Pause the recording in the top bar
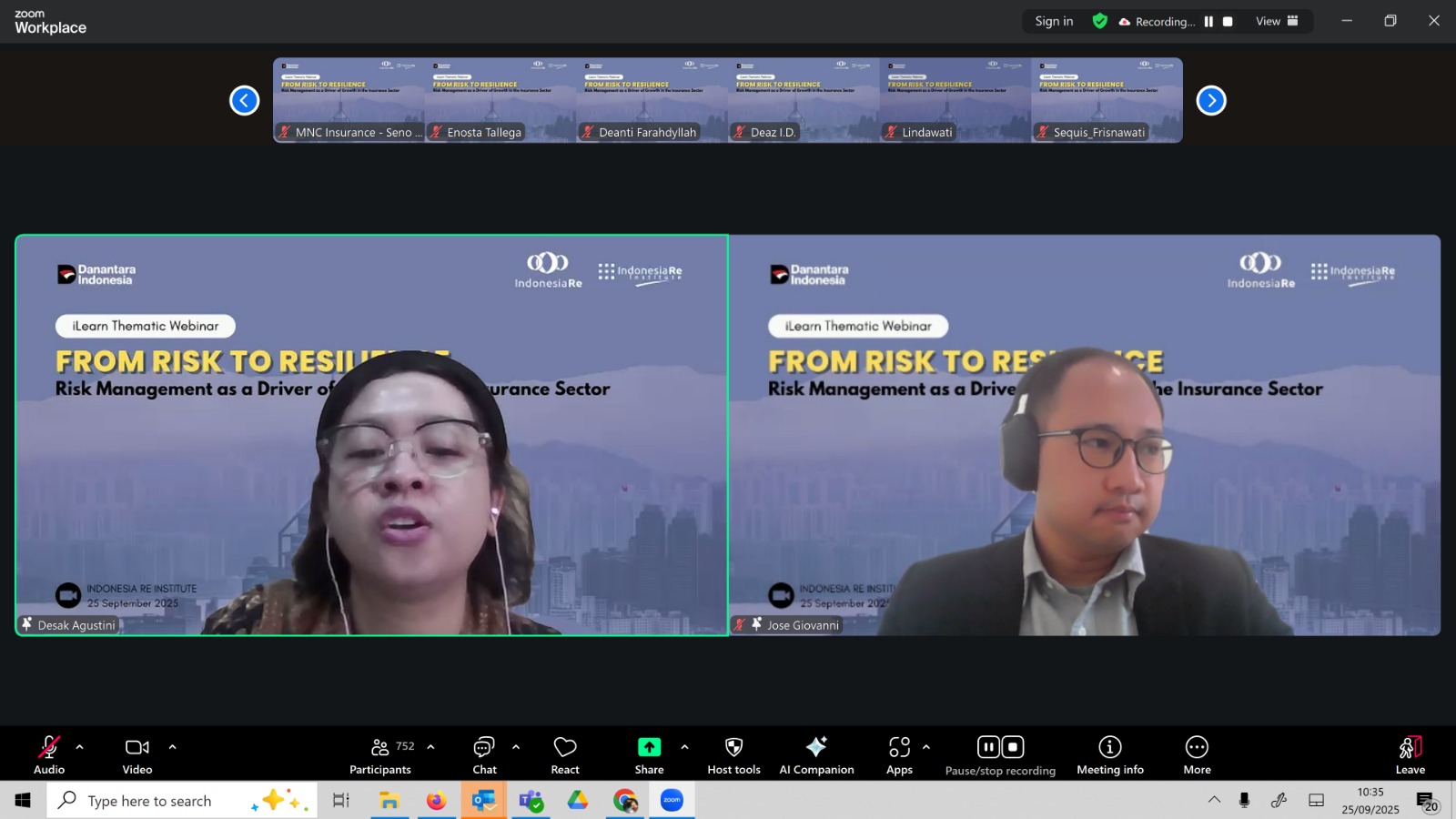This screenshot has width=1456, height=819. [x=1208, y=22]
